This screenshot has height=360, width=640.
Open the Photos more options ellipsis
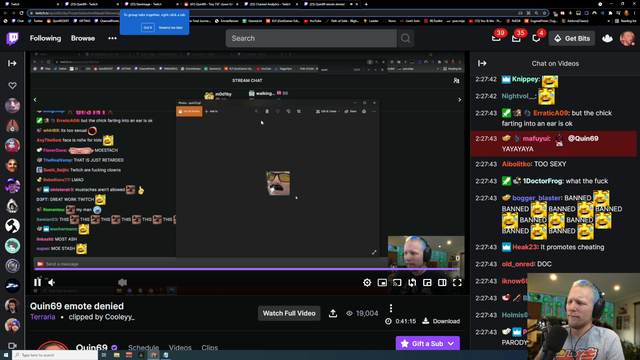pyautogui.click(x=374, y=111)
